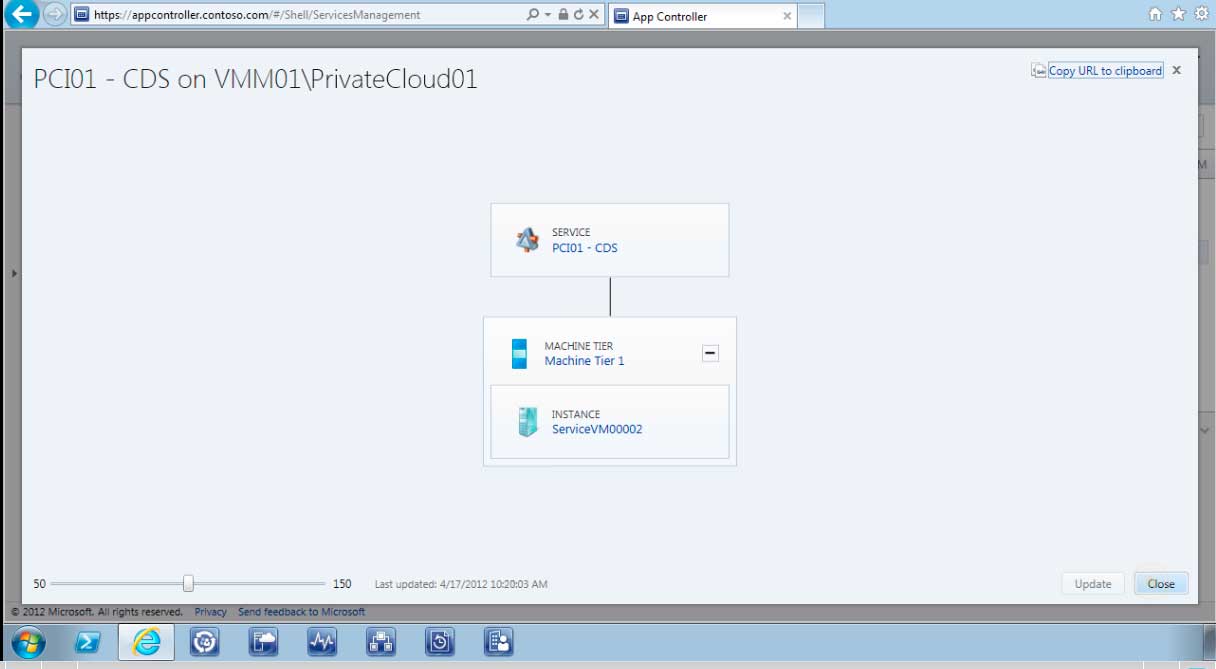Click the Internet Explorer taskbar icon

[146, 642]
